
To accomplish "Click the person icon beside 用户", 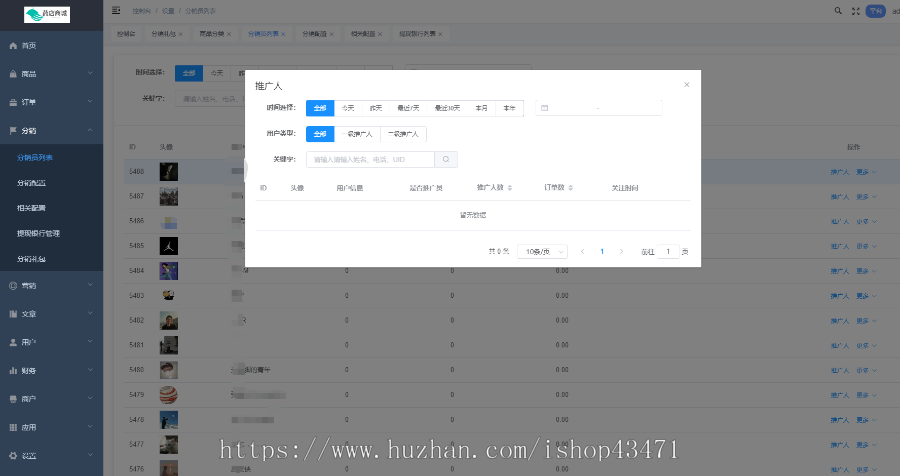I will 13,342.
